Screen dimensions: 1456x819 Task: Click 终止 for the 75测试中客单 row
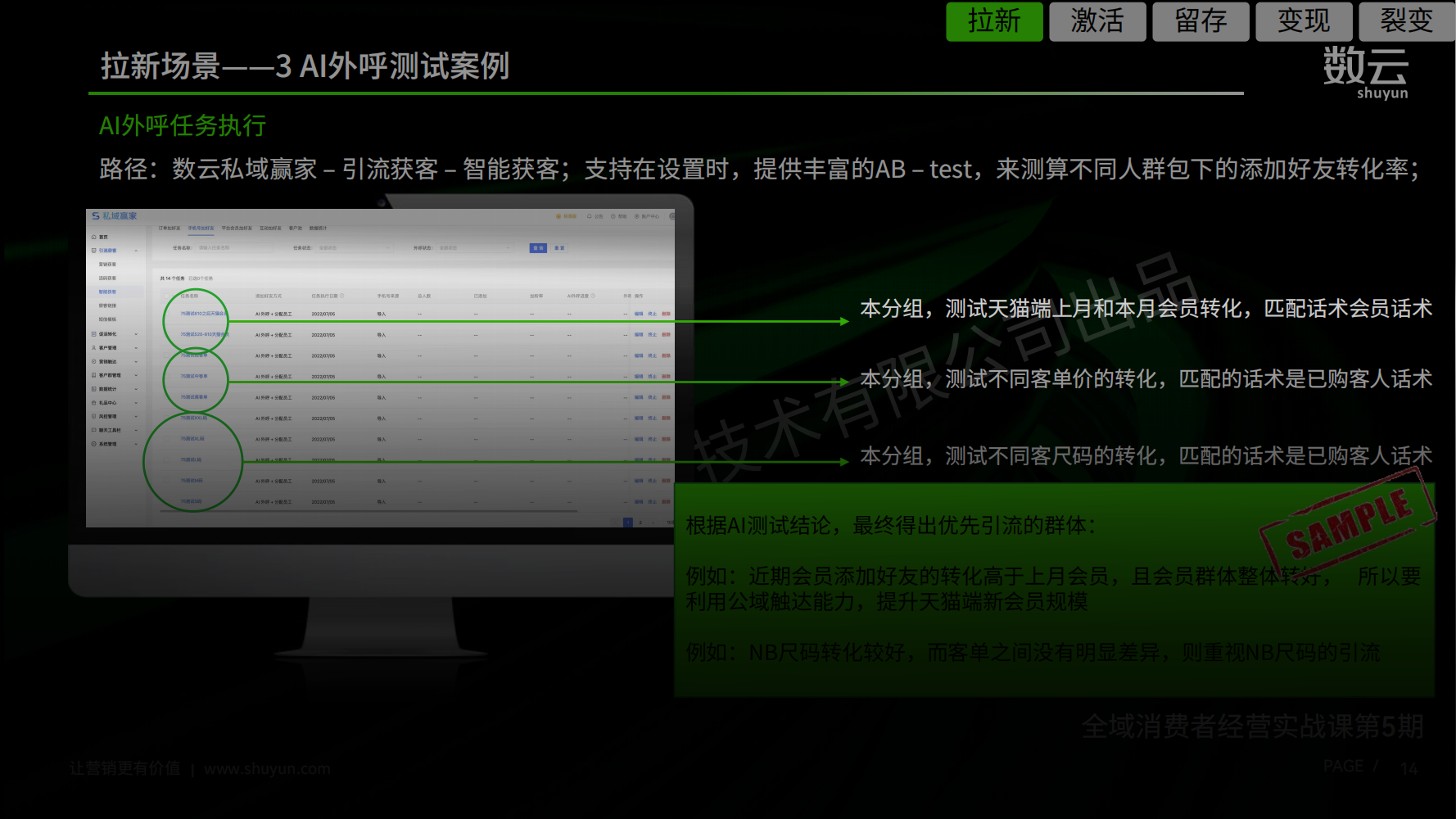pyautogui.click(x=653, y=377)
